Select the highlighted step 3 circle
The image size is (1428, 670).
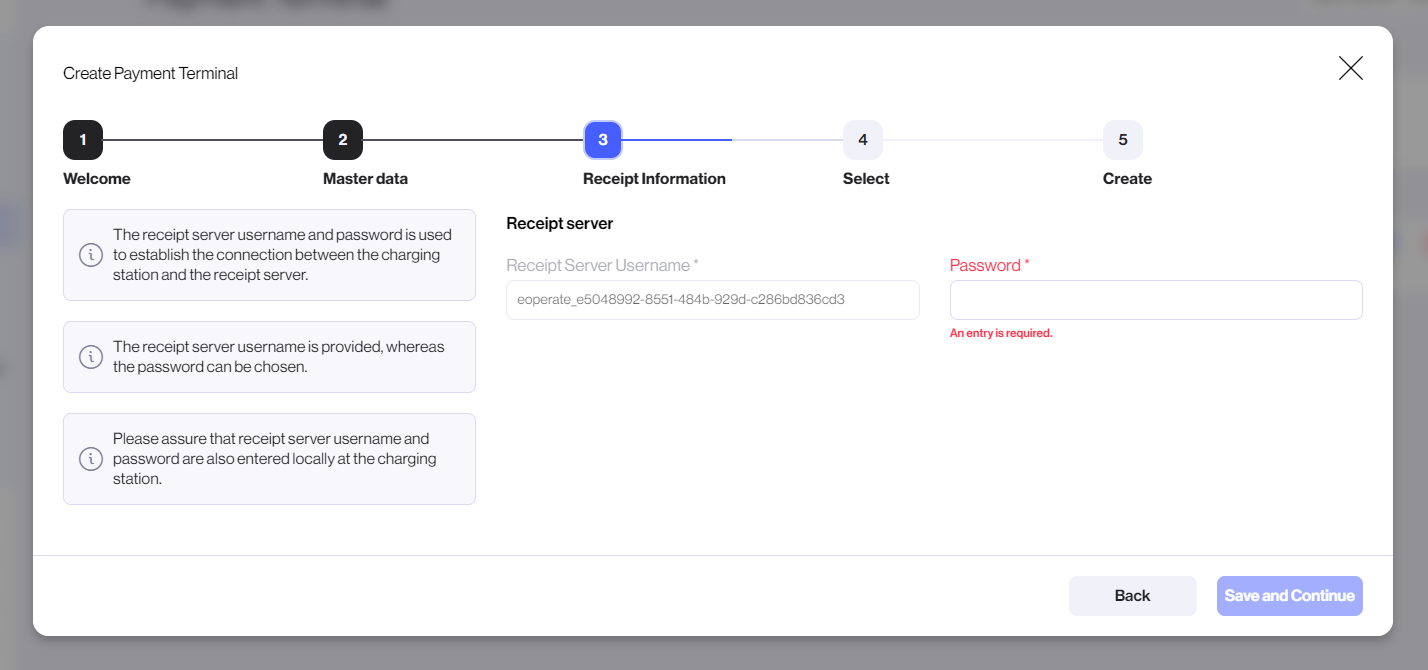tap(602, 140)
